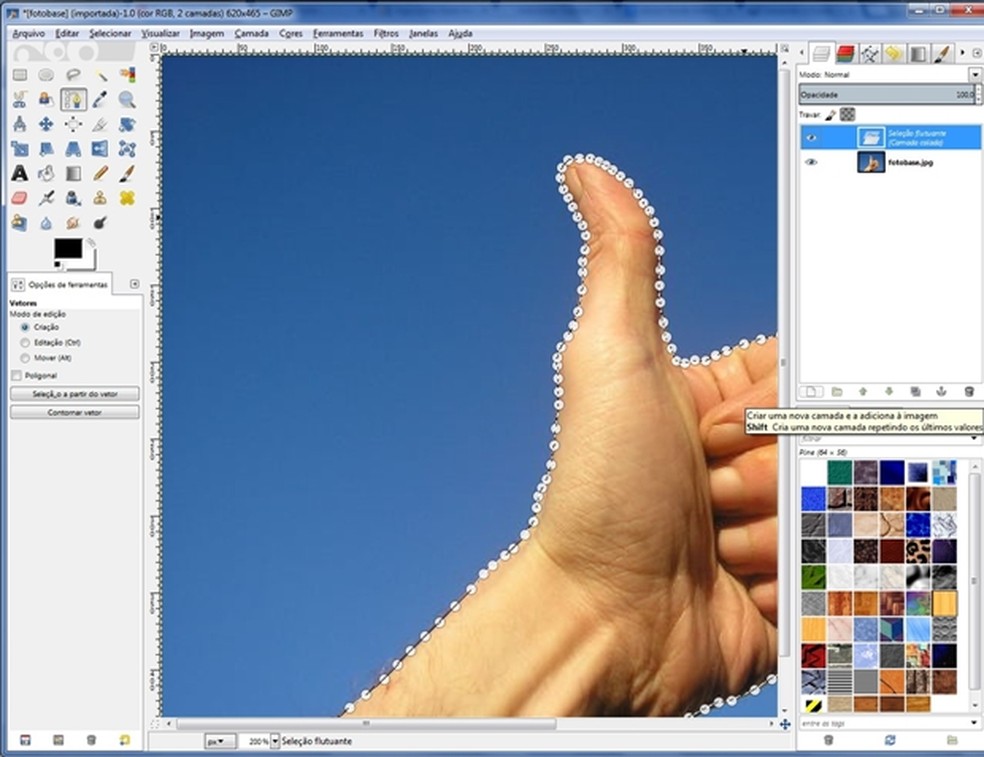Select the Fuzzy Select wand tool
Screen dimensions: 984x757
point(100,75)
